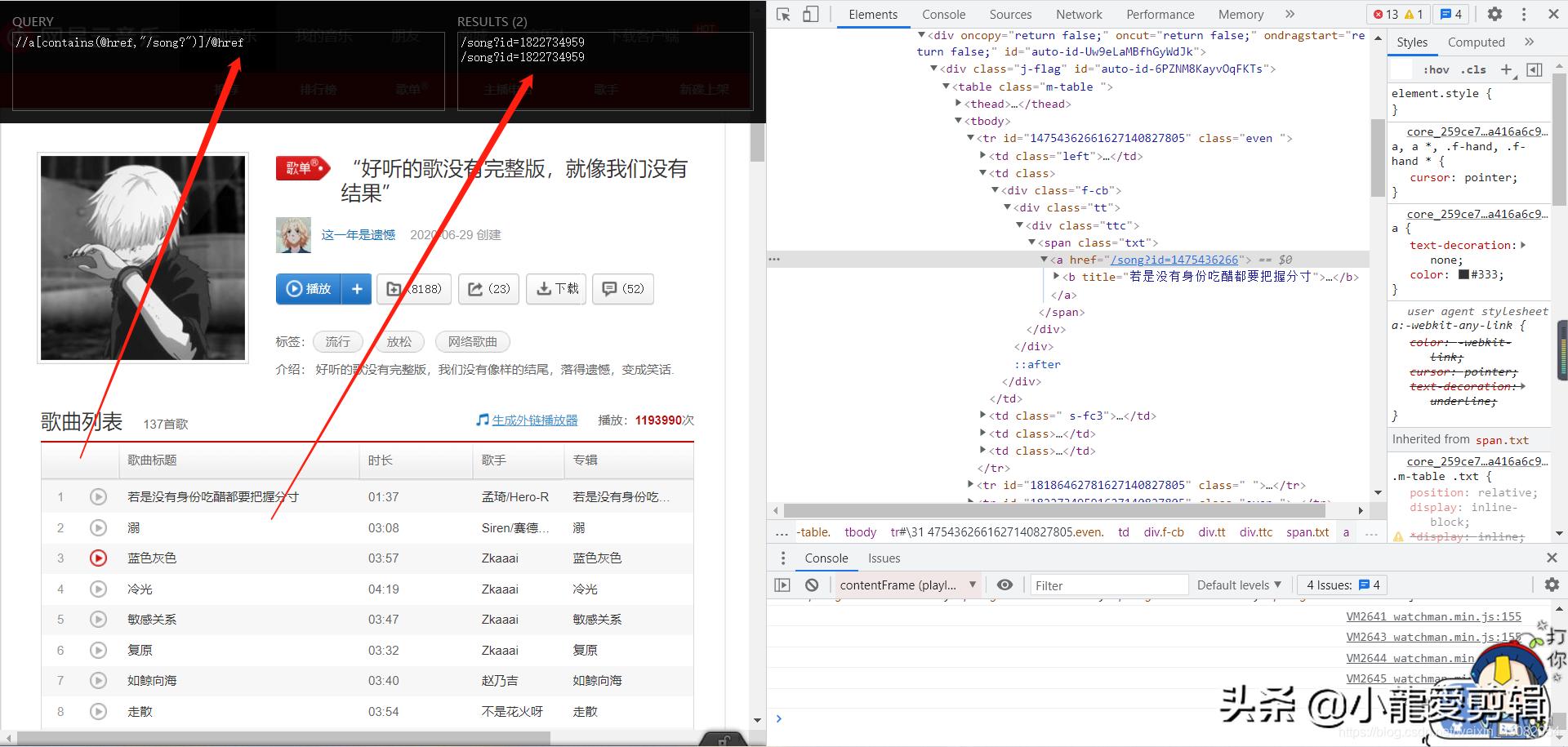
Task: Open DevTools settings gear
Action: pos(1494,14)
